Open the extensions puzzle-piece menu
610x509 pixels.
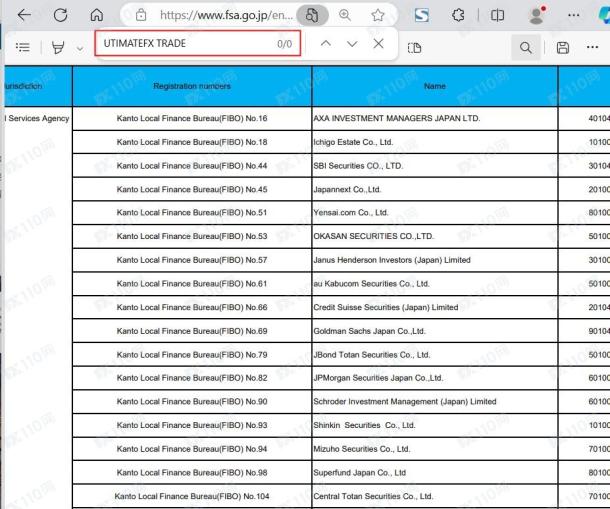point(458,15)
